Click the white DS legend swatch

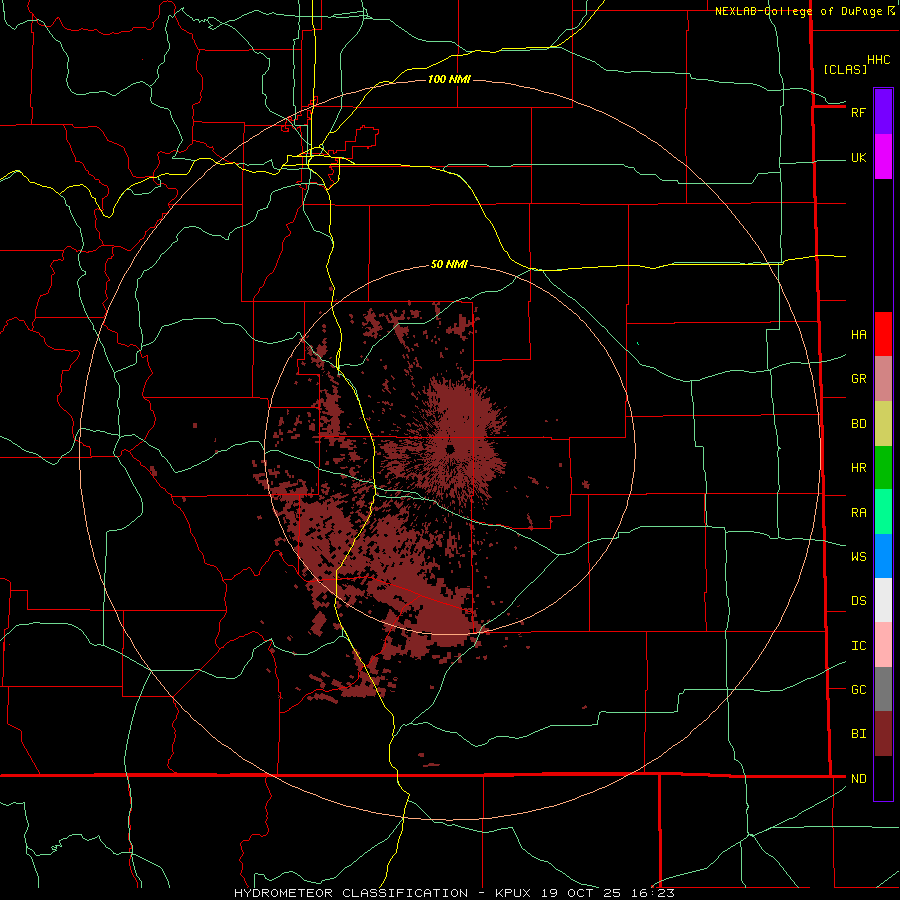click(883, 600)
